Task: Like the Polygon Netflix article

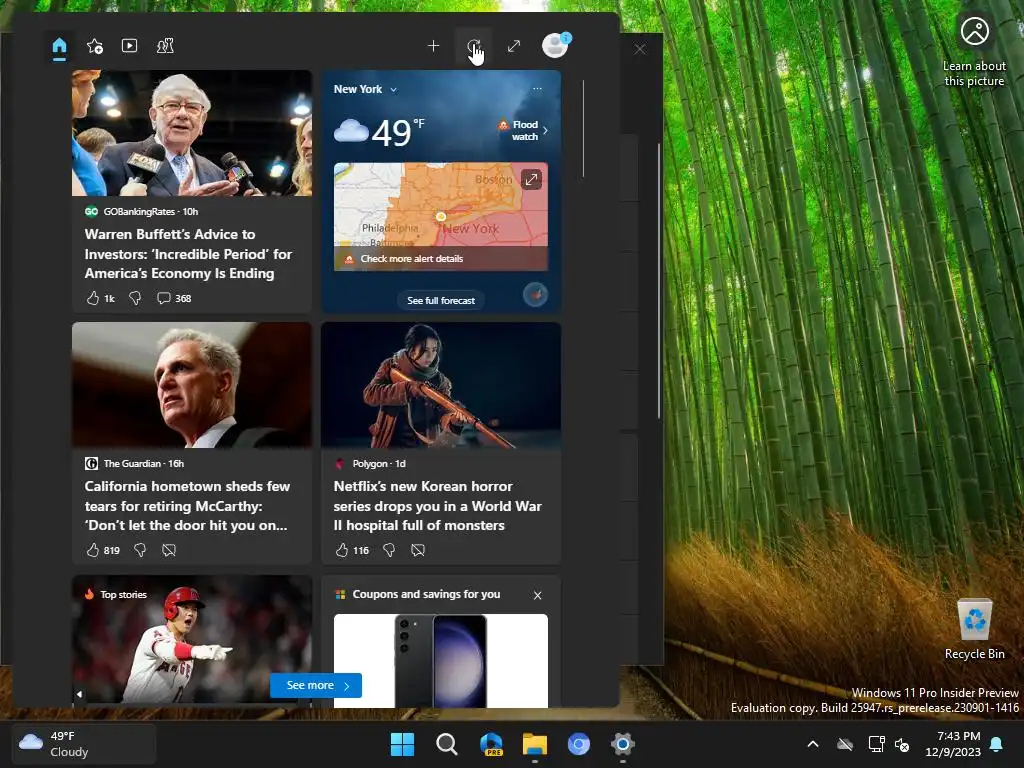Action: [352, 551]
